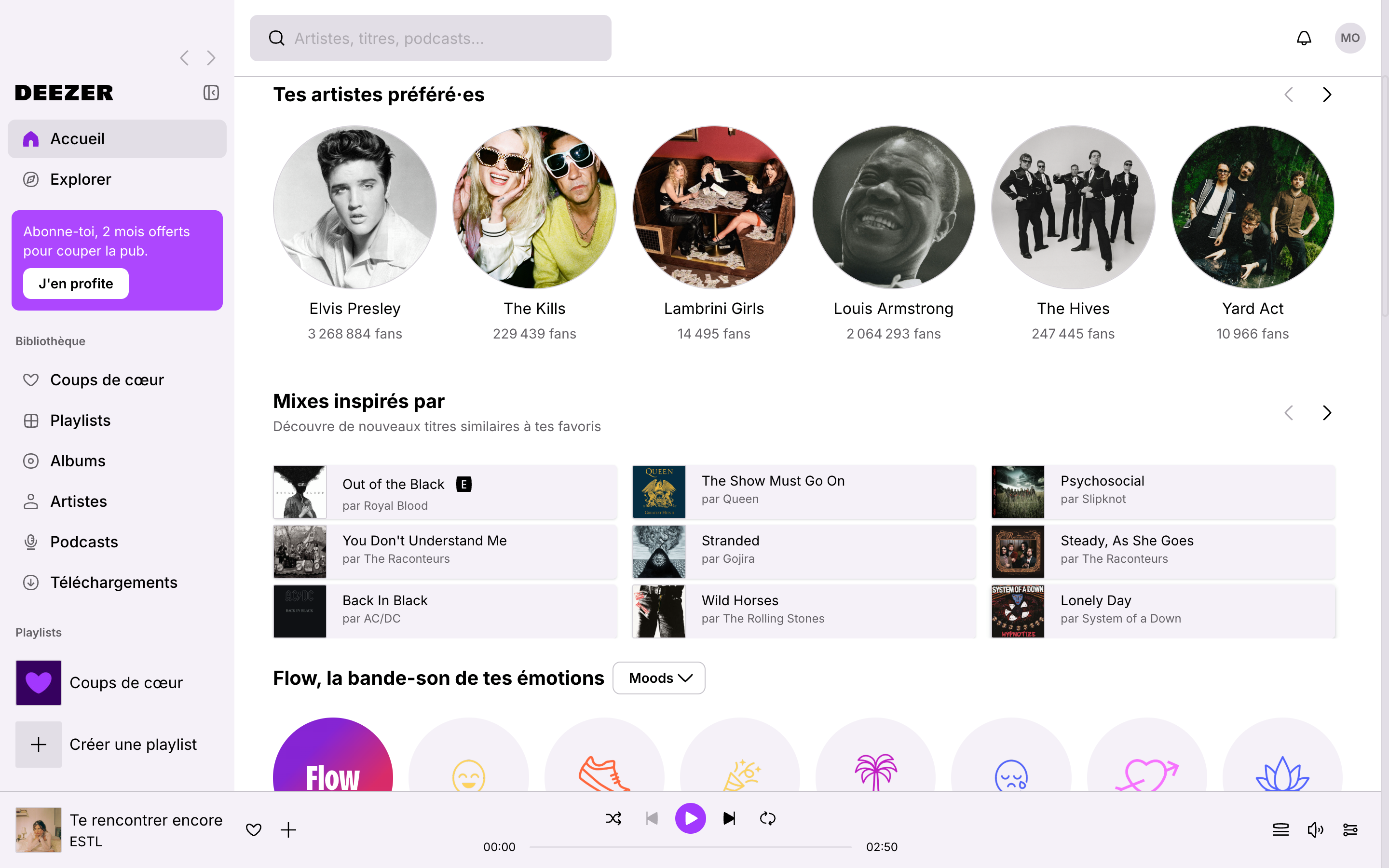The height and width of the screenshot is (868, 1389).
Task: Choose the lotus flower mood
Action: [1282, 755]
